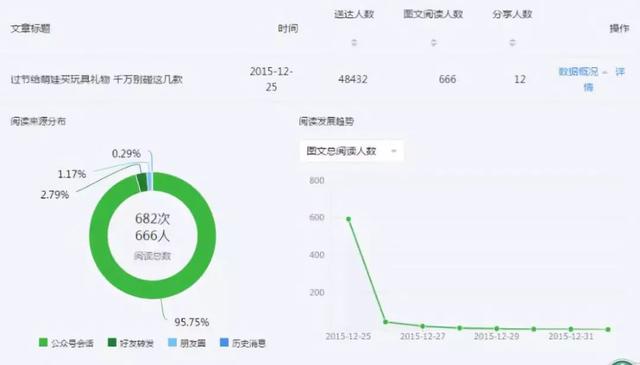Click the 48432 delivered count cell

353,79
